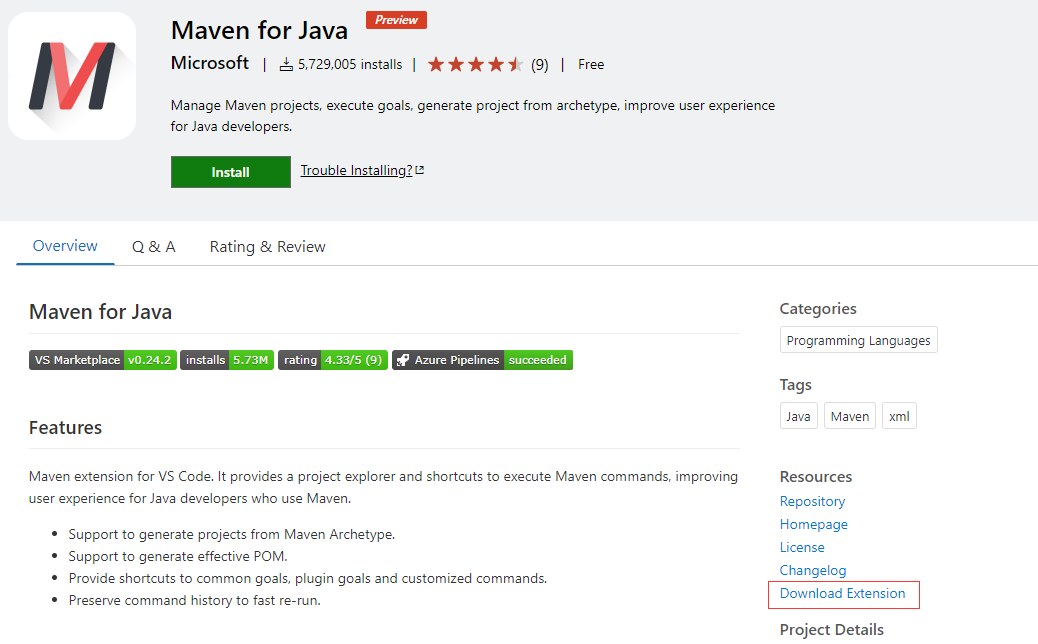Click the Maven tag
This screenshot has height=644, width=1038.
pos(849,417)
